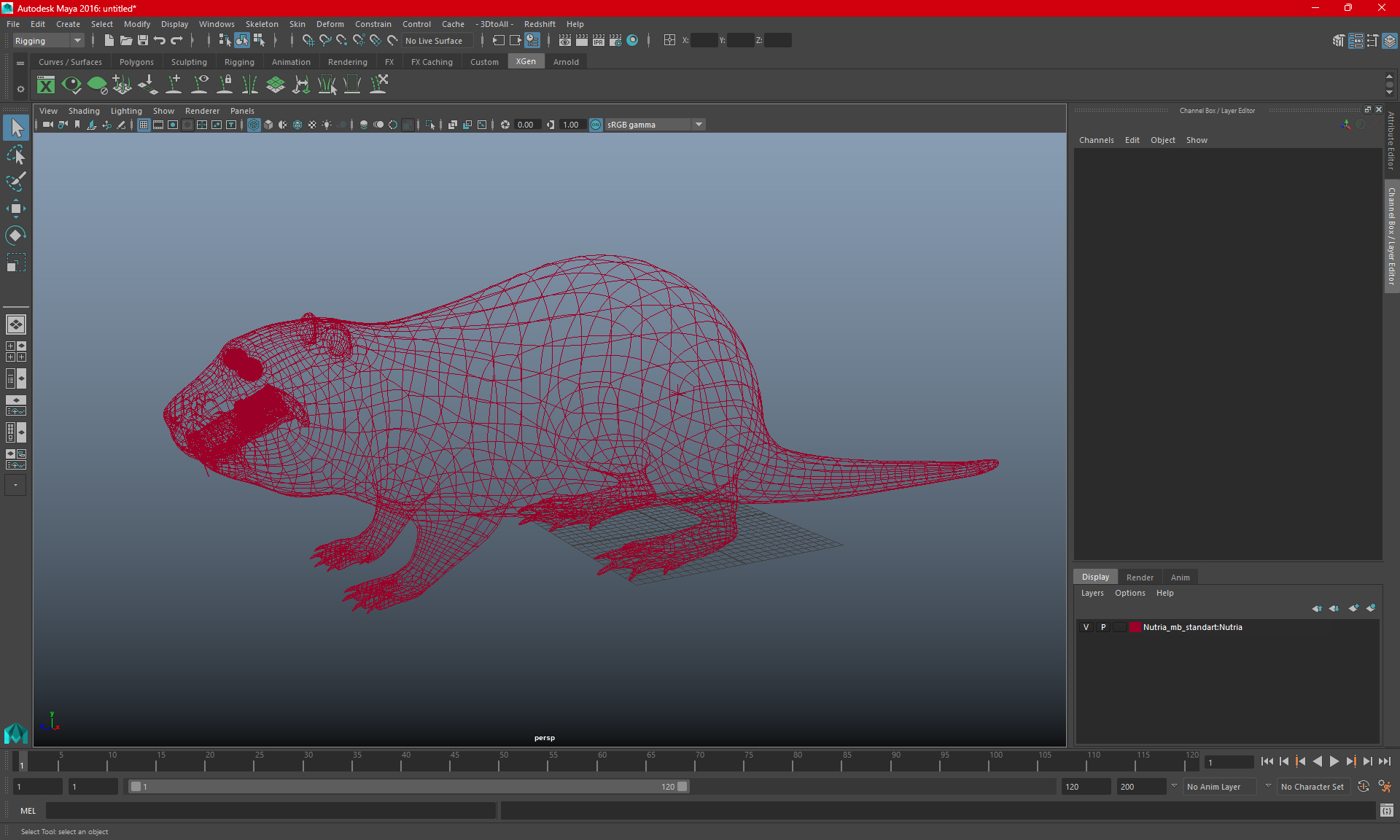Click the Undo arrow icon
Viewport: 1400px width, 840px height.
[160, 41]
